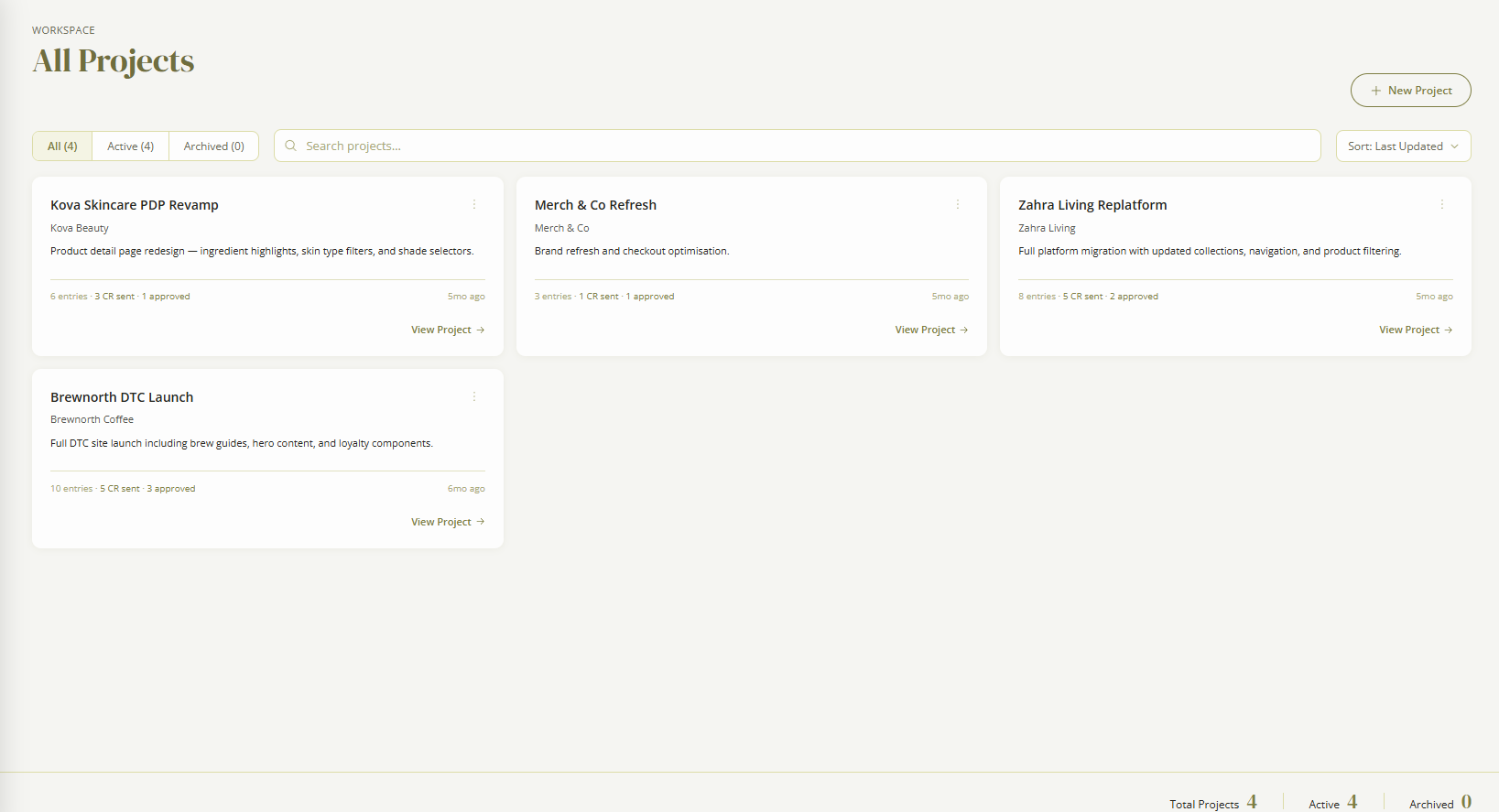Click the '8 entries · 5 CR sent' stats

[x=1060, y=297]
